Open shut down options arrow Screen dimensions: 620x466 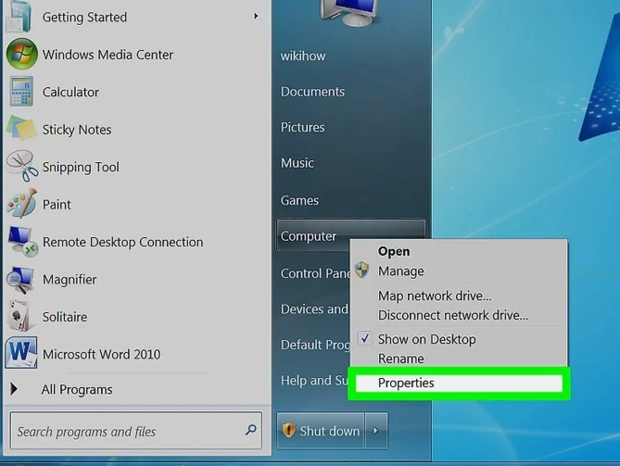pyautogui.click(x=376, y=431)
